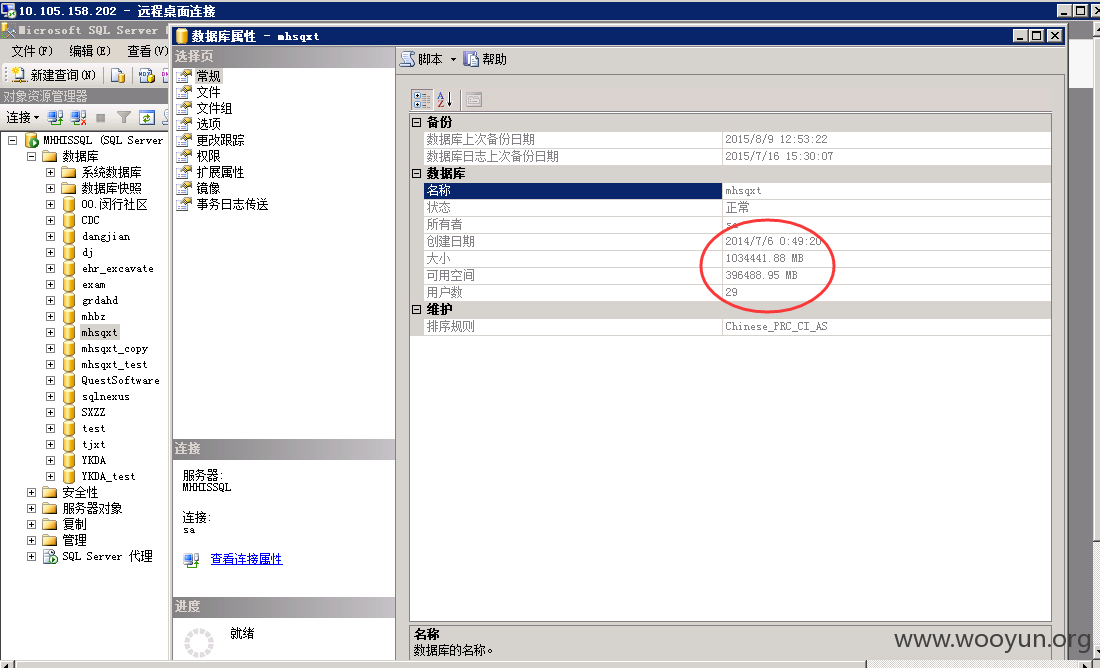This screenshot has height=668, width=1100.
Task: Click the filter funnel icon in Object Explorer
Action: point(124,117)
